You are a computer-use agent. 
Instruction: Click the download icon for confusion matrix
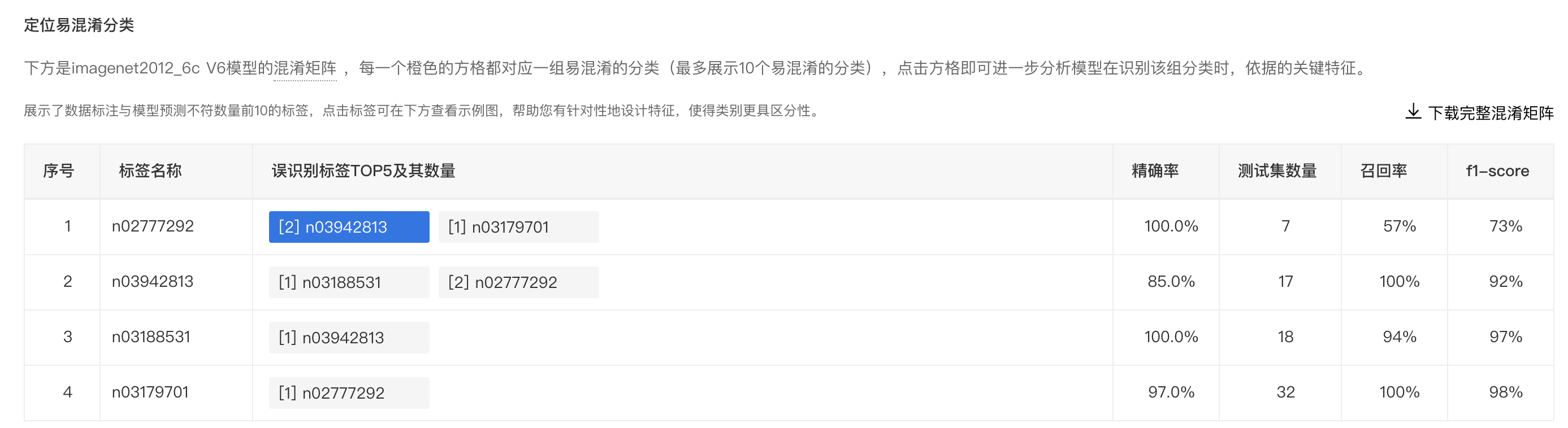coord(1413,111)
